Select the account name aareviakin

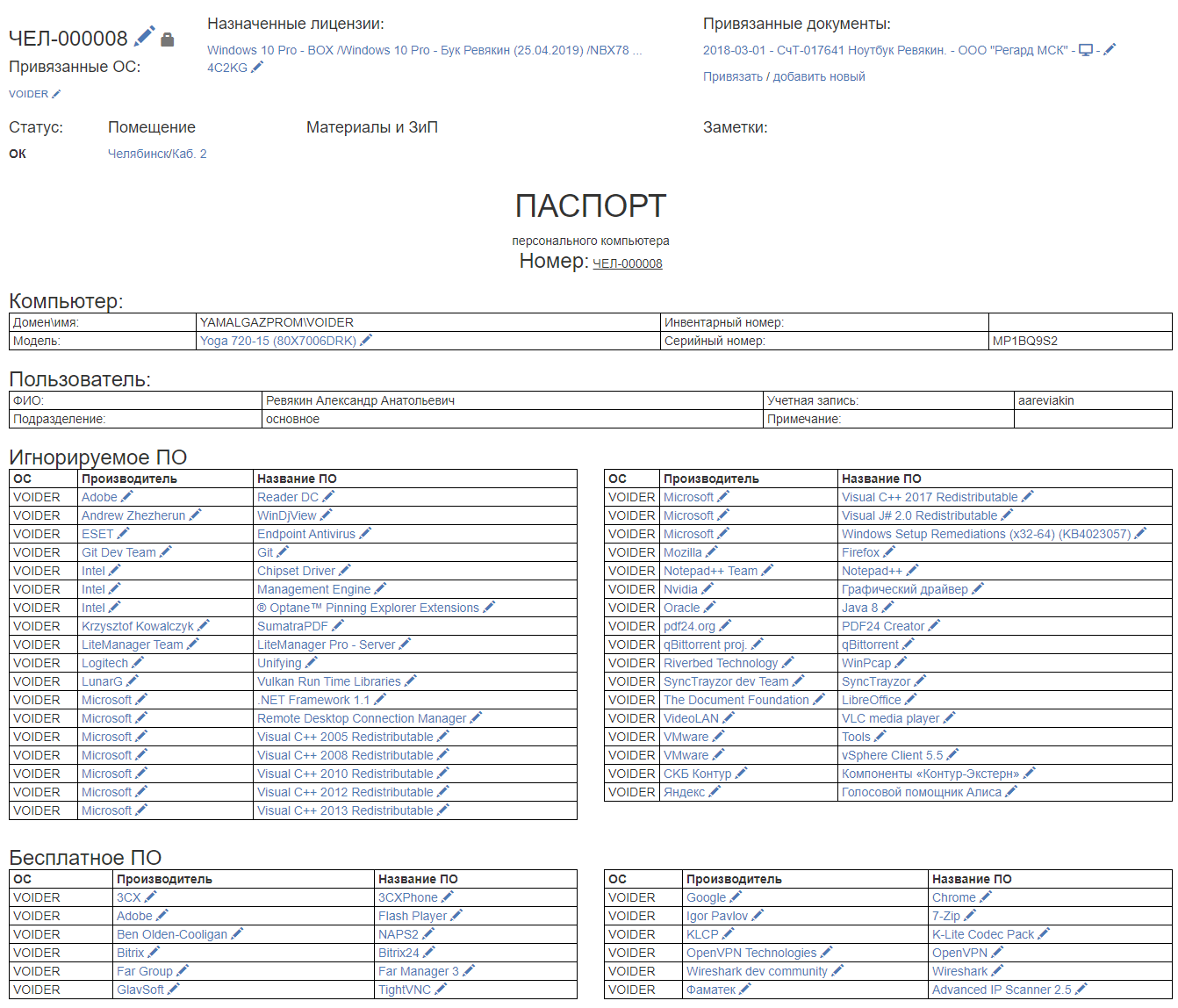coord(1046,400)
